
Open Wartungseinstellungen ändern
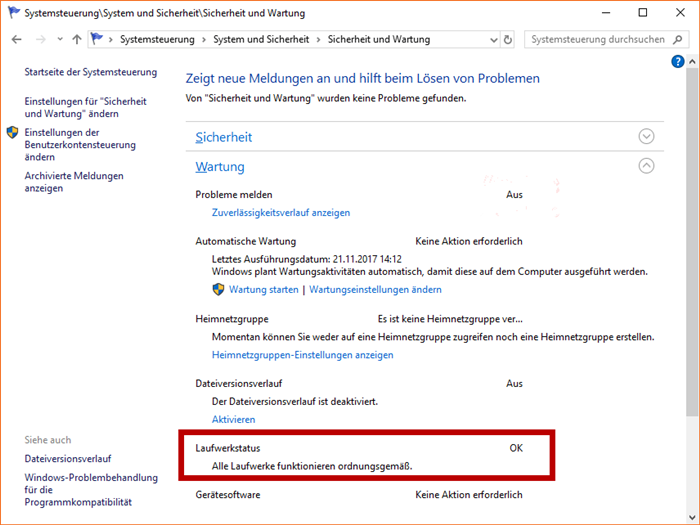tap(375, 289)
